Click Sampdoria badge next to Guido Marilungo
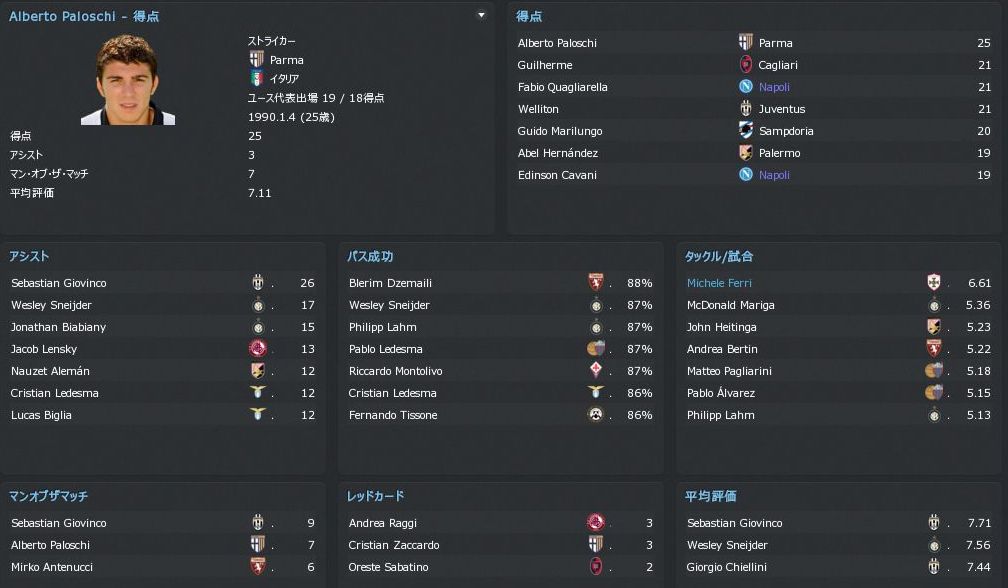This screenshot has width=1008, height=588. point(745,131)
